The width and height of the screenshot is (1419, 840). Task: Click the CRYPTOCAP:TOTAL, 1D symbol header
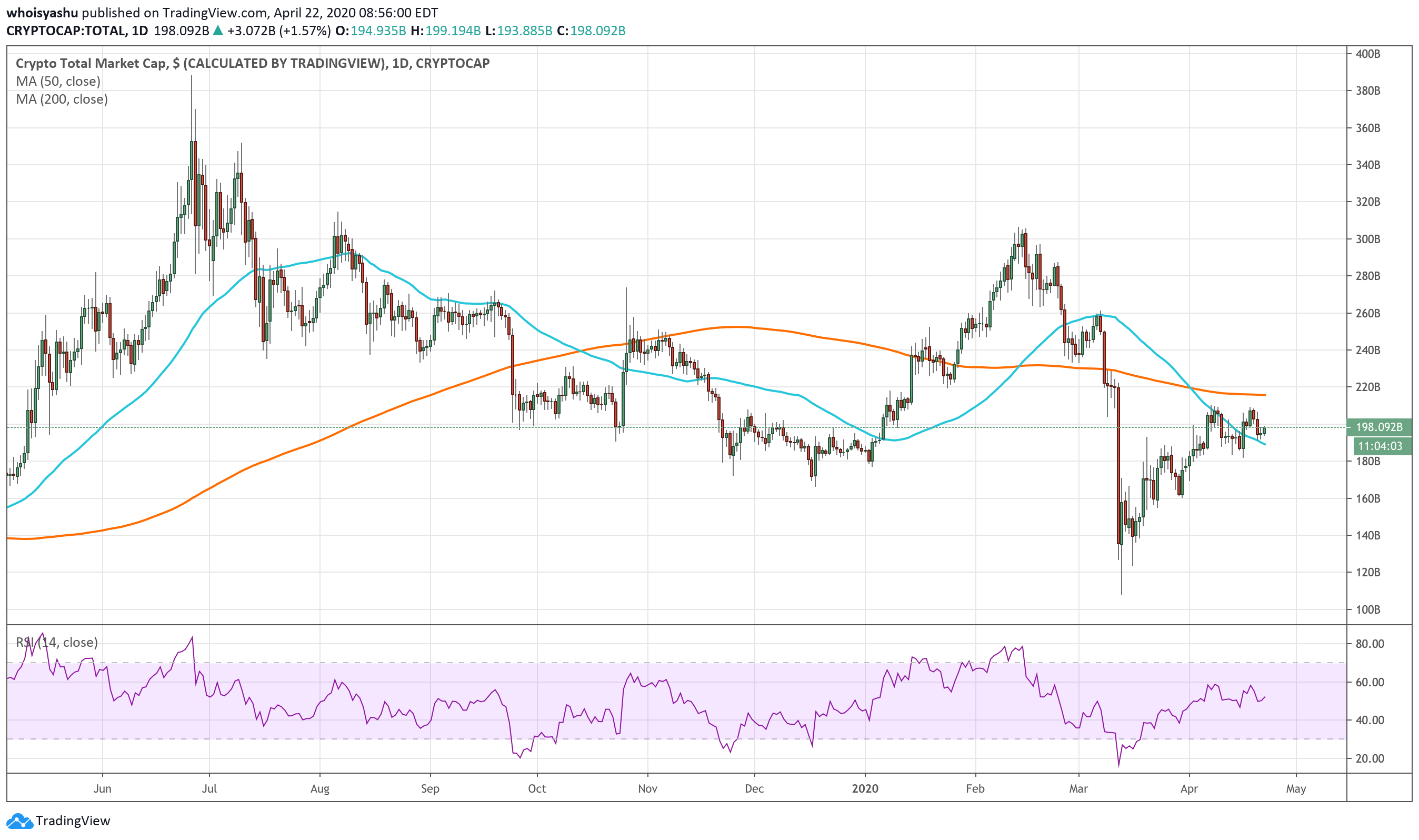coord(77,31)
